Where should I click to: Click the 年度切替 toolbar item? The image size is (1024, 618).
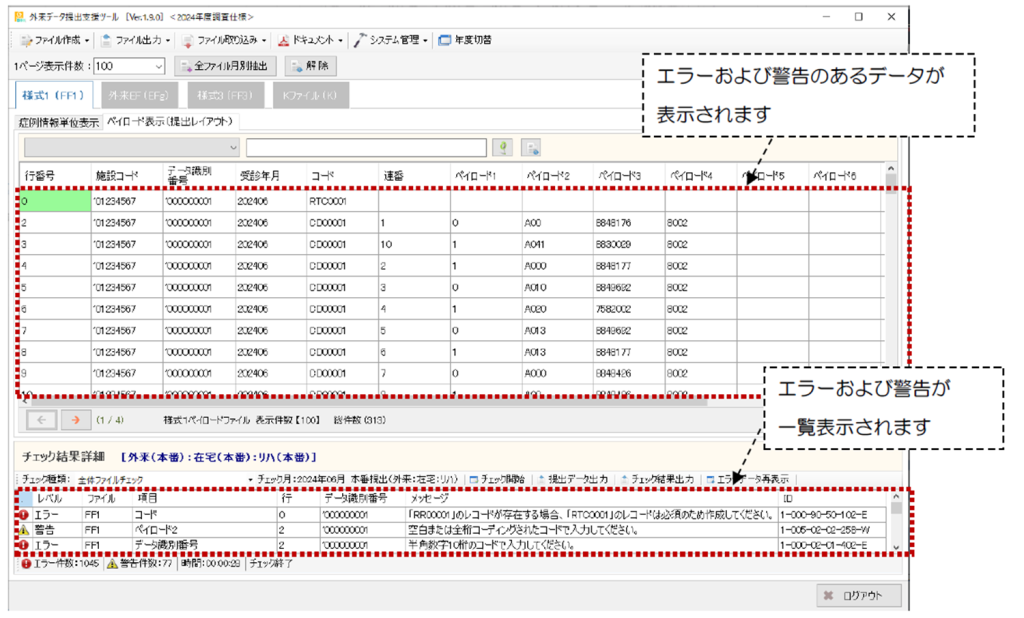pos(465,41)
